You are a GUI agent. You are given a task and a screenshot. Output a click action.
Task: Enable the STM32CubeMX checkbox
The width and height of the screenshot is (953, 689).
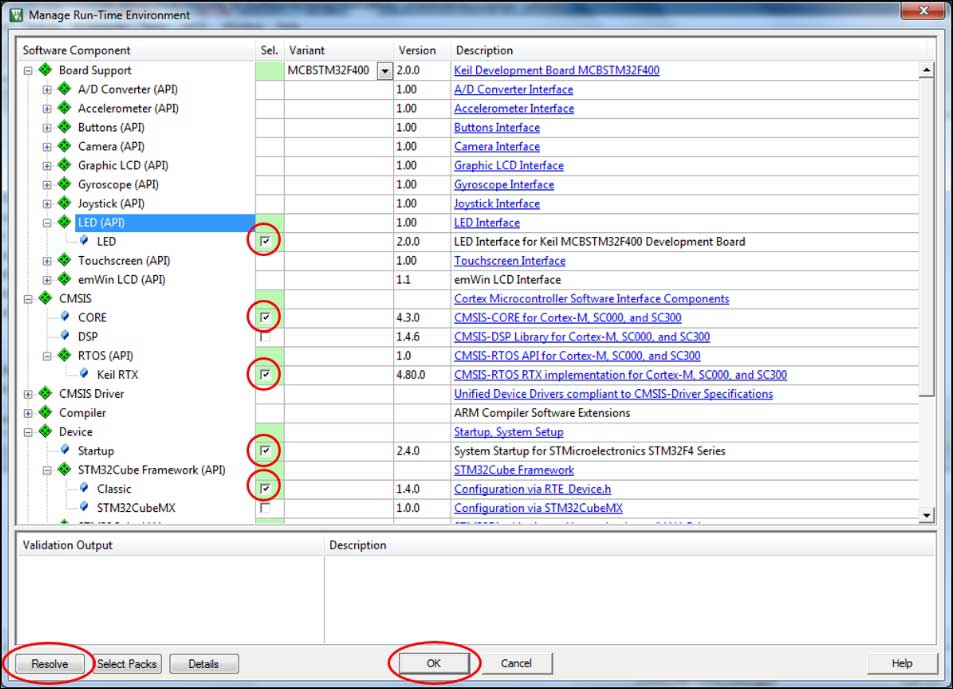265,507
